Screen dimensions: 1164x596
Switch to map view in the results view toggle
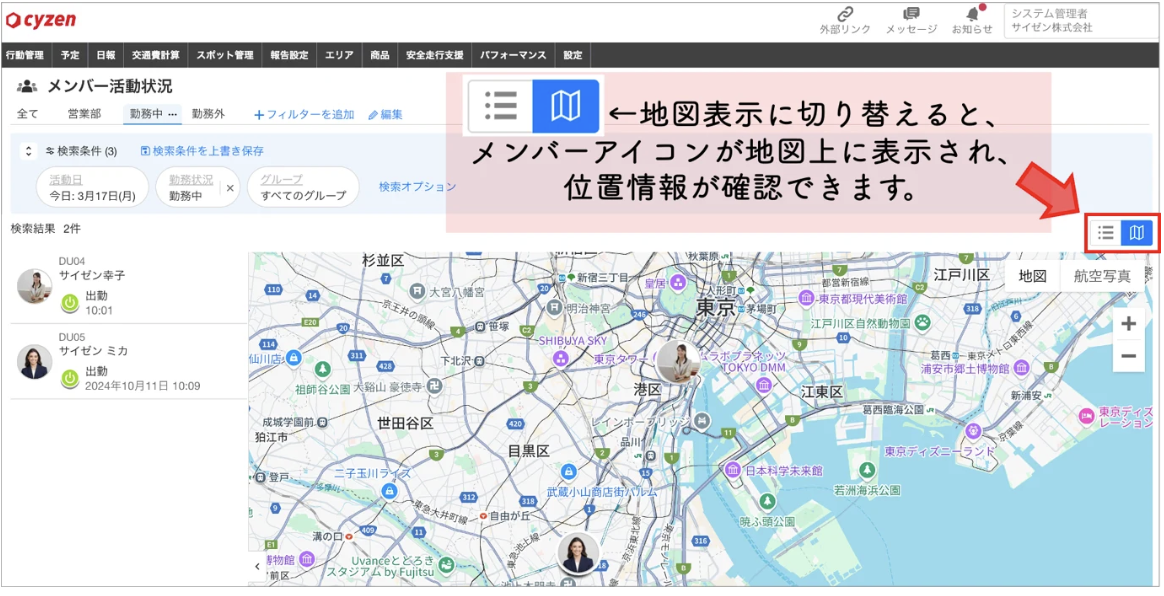[1137, 233]
